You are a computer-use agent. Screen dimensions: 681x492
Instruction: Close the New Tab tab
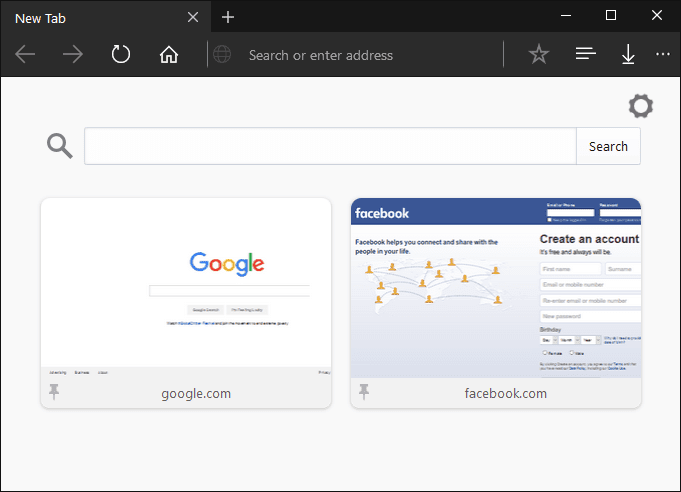coord(193,17)
